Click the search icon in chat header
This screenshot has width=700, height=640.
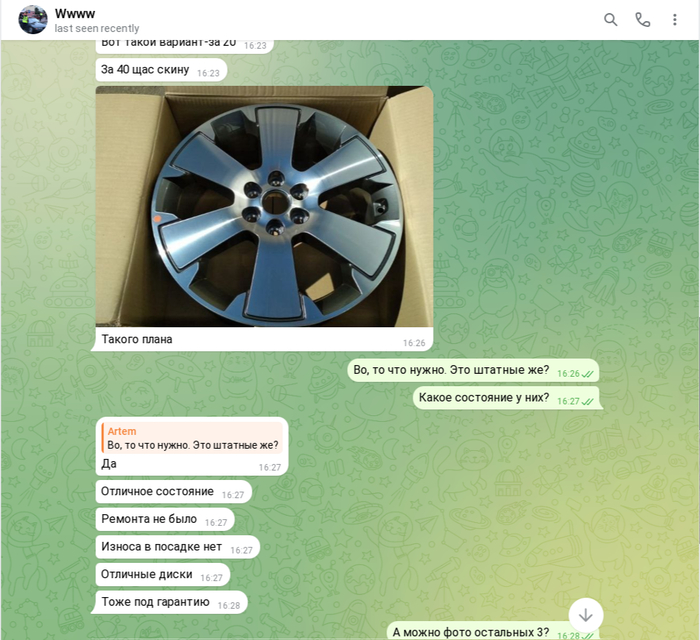pyautogui.click(x=611, y=20)
